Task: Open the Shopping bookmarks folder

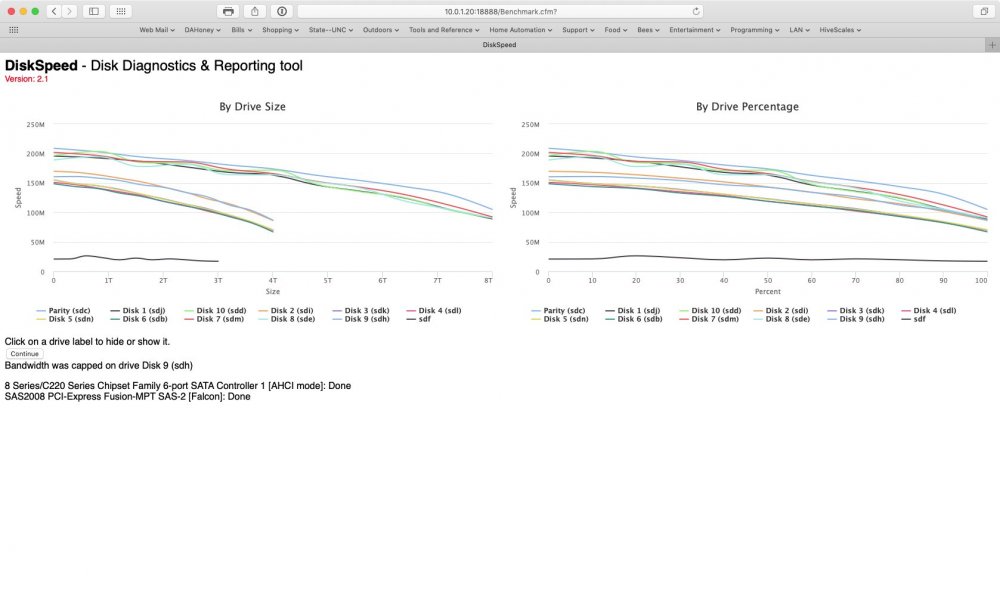Action: [280, 30]
